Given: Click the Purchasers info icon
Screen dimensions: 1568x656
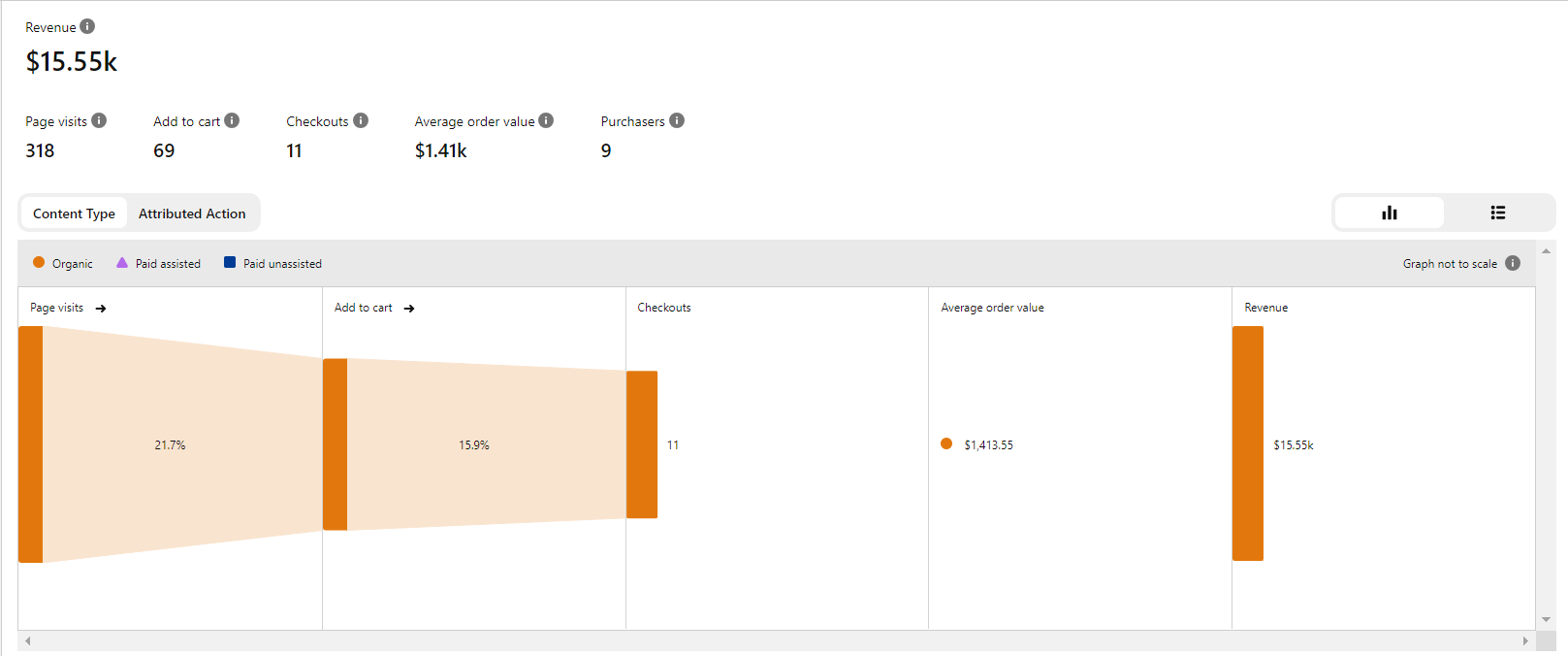Looking at the screenshot, I should (x=677, y=120).
